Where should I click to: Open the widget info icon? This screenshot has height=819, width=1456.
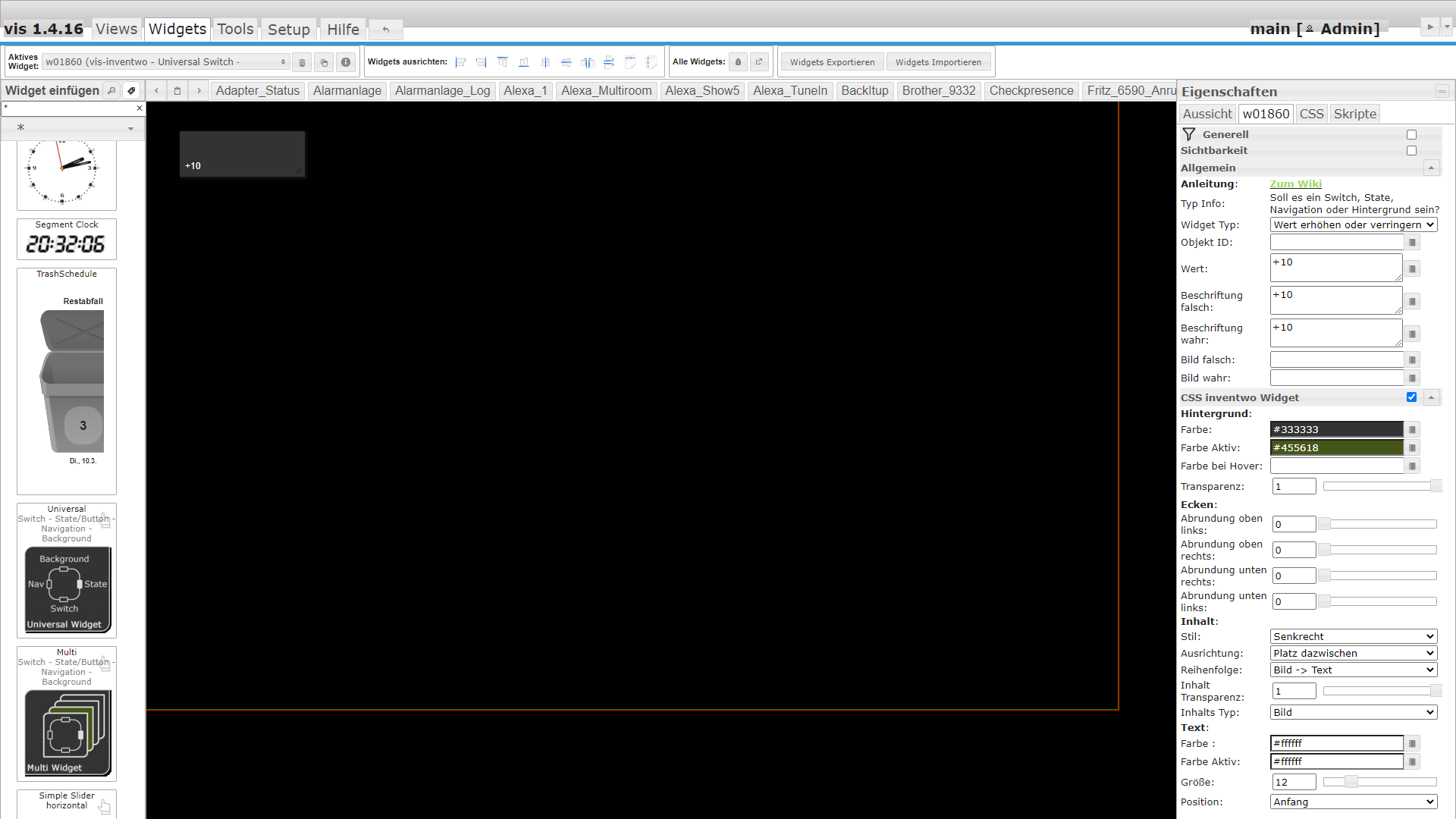pyautogui.click(x=346, y=62)
